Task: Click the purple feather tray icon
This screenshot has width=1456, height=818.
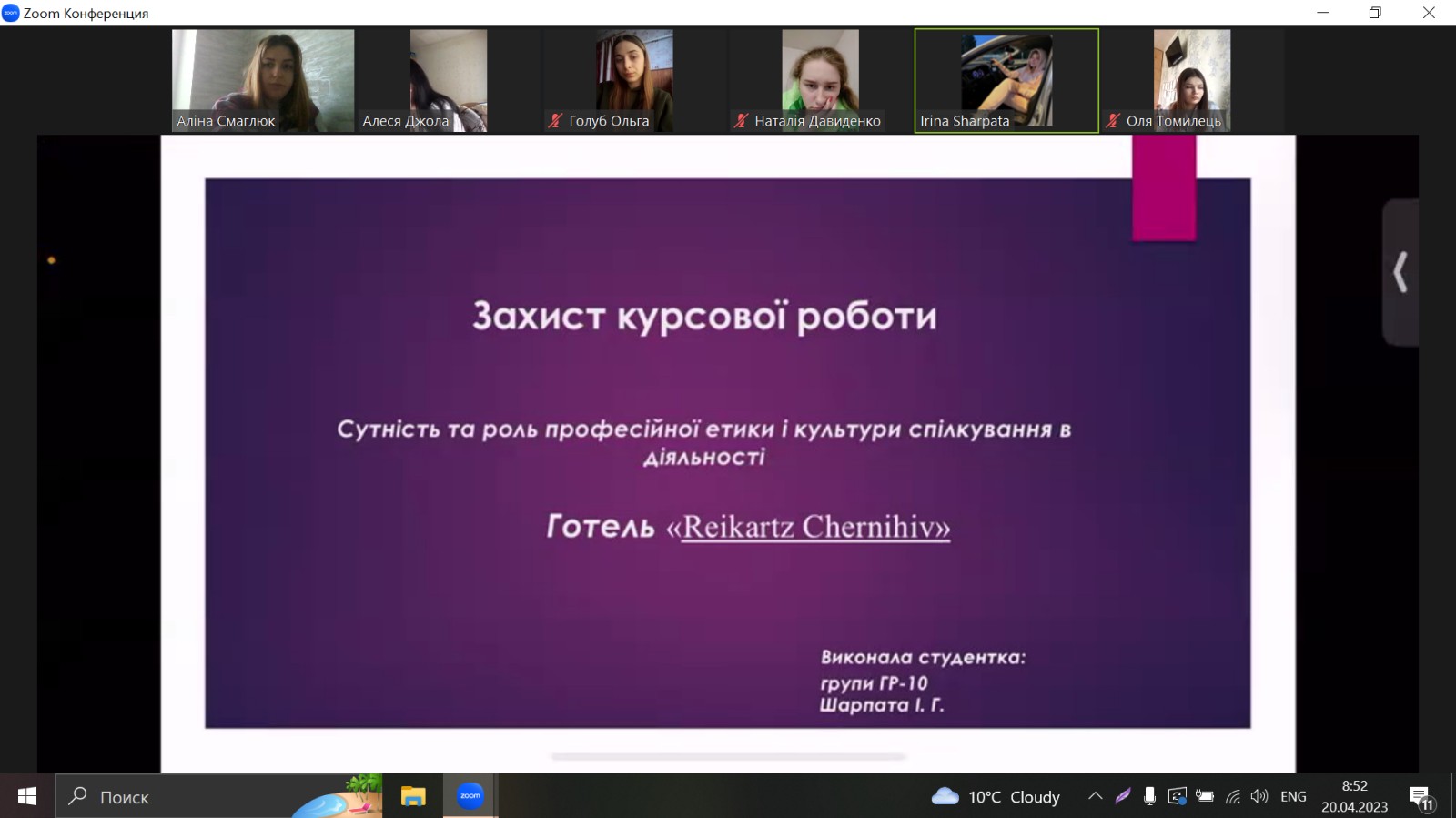Action: (1123, 796)
